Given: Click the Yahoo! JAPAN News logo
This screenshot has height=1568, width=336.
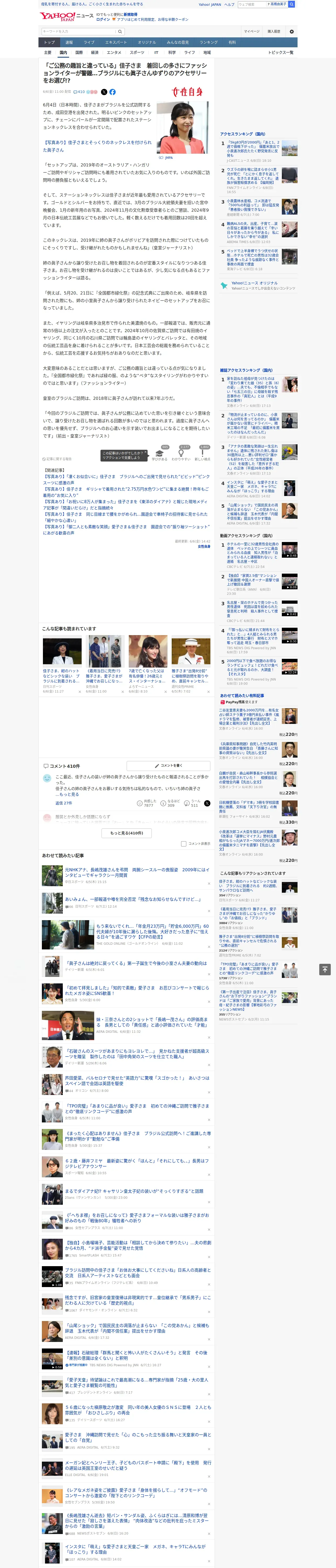Looking at the screenshot, I should coord(67,16).
